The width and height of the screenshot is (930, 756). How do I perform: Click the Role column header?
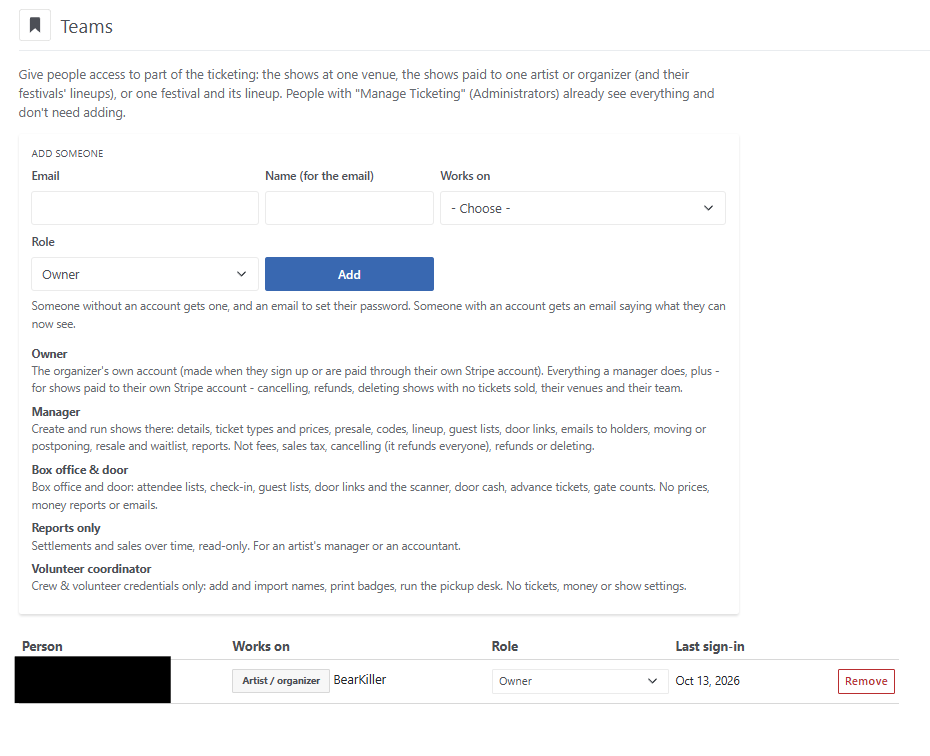(x=505, y=646)
